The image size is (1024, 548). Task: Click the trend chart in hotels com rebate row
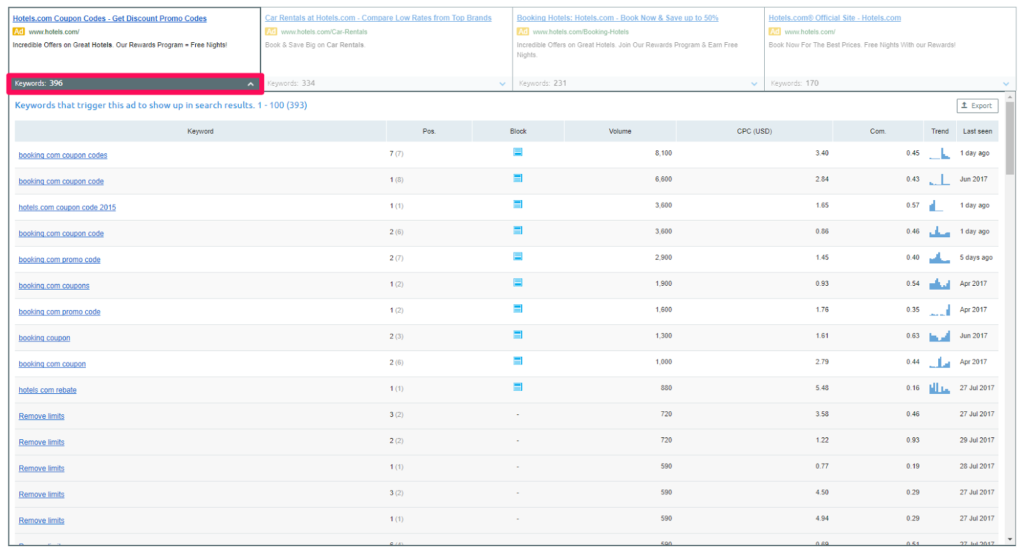[x=939, y=388]
